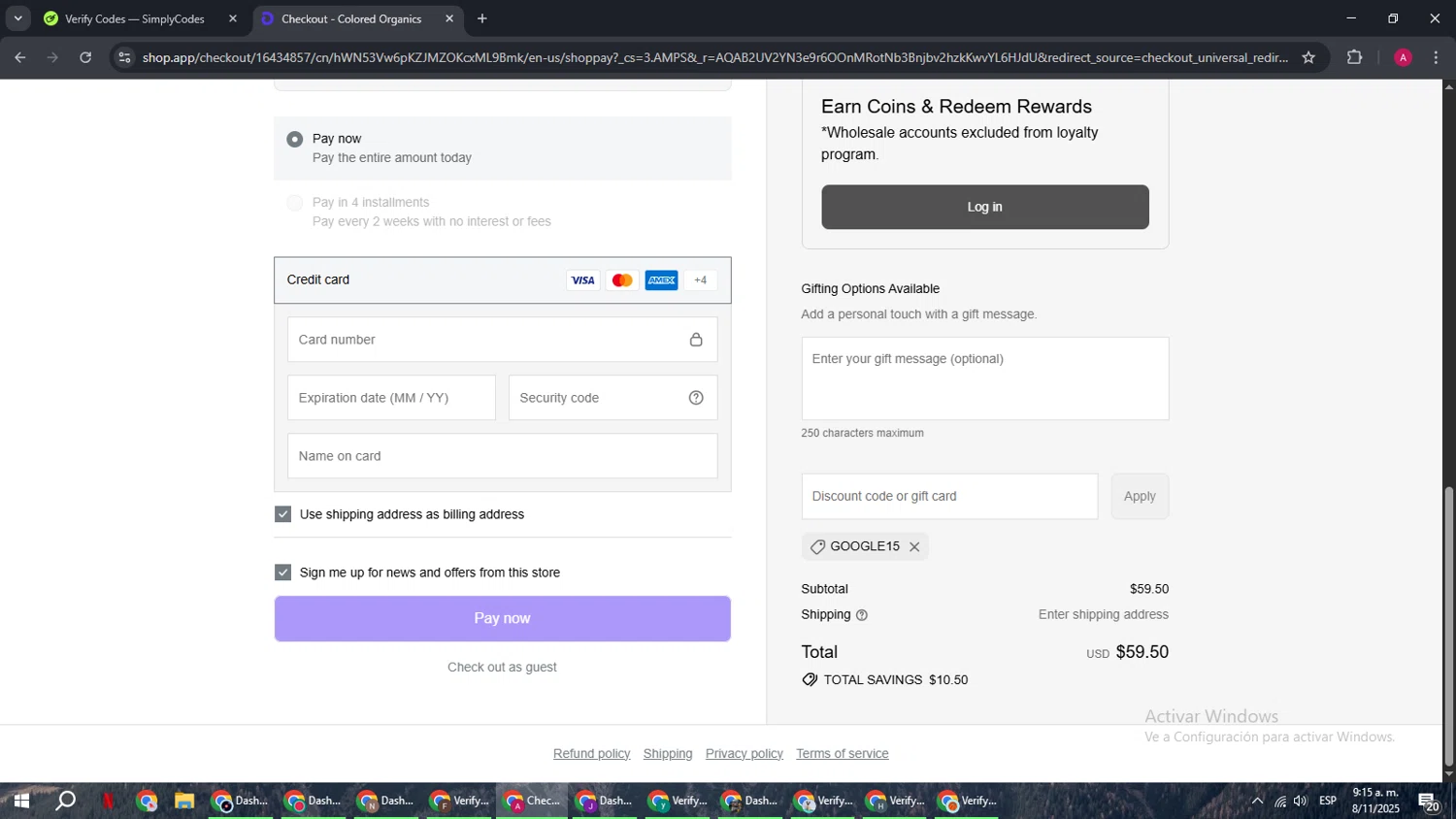
Task: Open the Terms of service link
Action: coord(843,754)
